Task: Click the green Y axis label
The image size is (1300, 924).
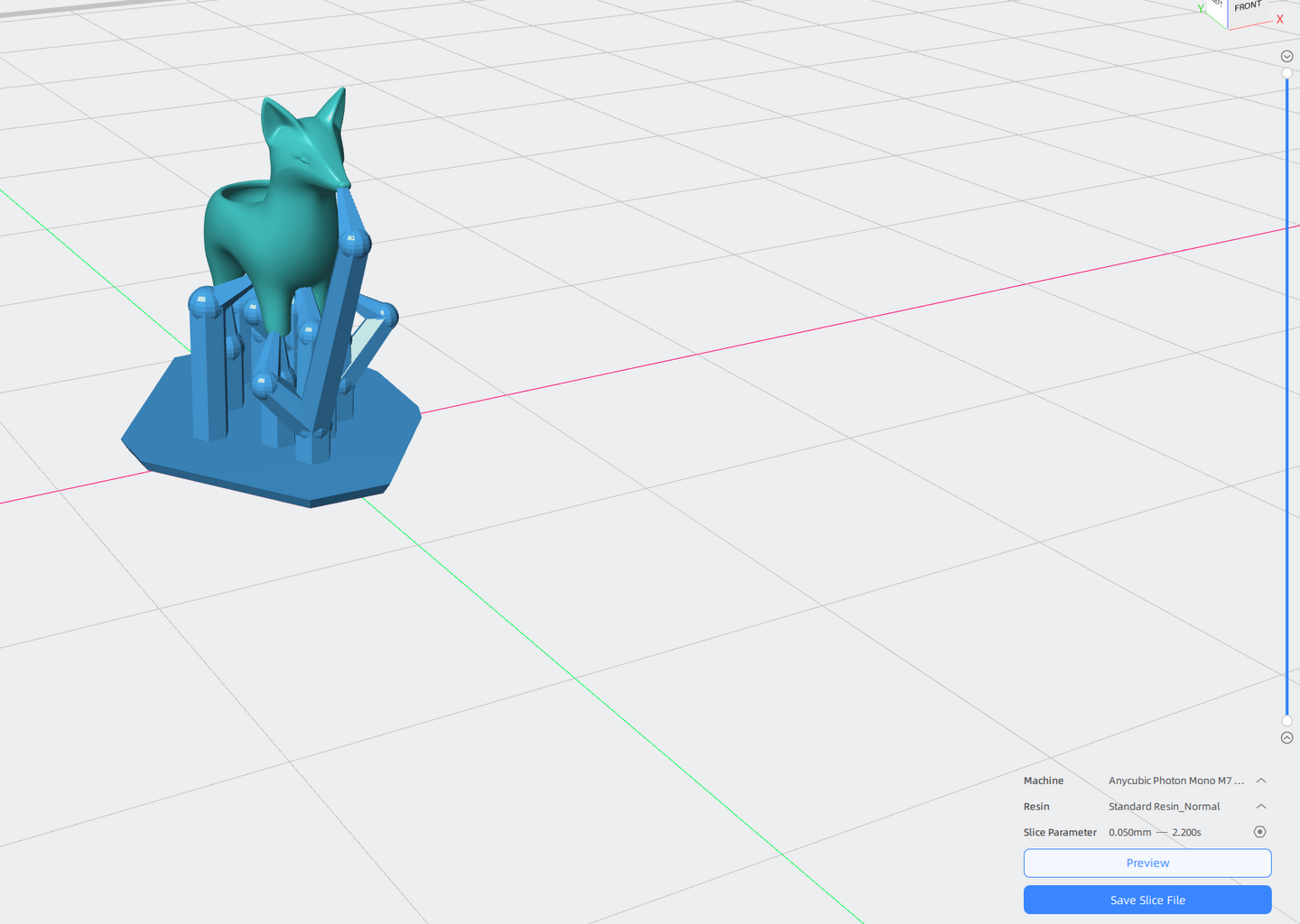Action: [x=1201, y=8]
